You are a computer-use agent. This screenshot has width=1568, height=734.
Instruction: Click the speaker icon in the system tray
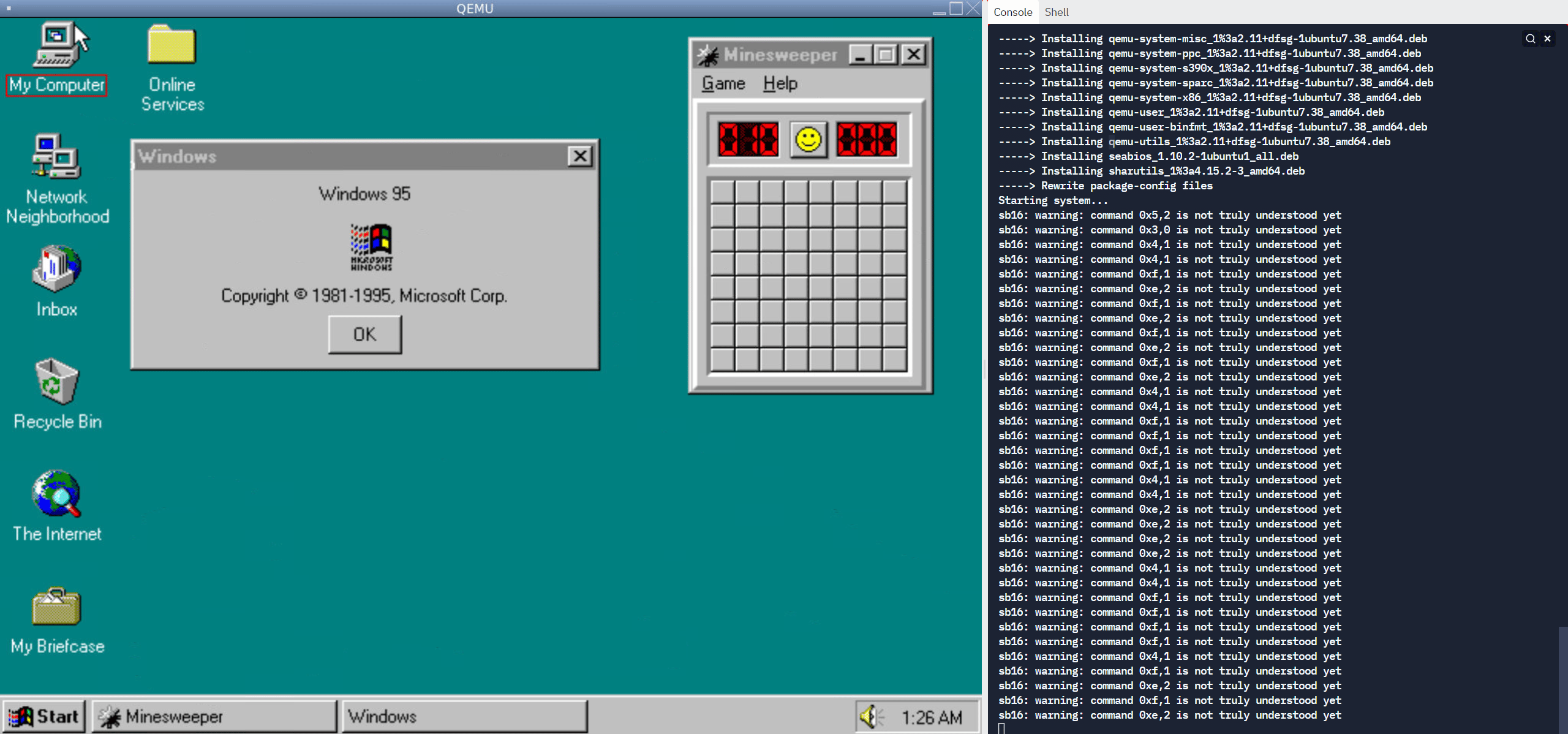coord(869,716)
